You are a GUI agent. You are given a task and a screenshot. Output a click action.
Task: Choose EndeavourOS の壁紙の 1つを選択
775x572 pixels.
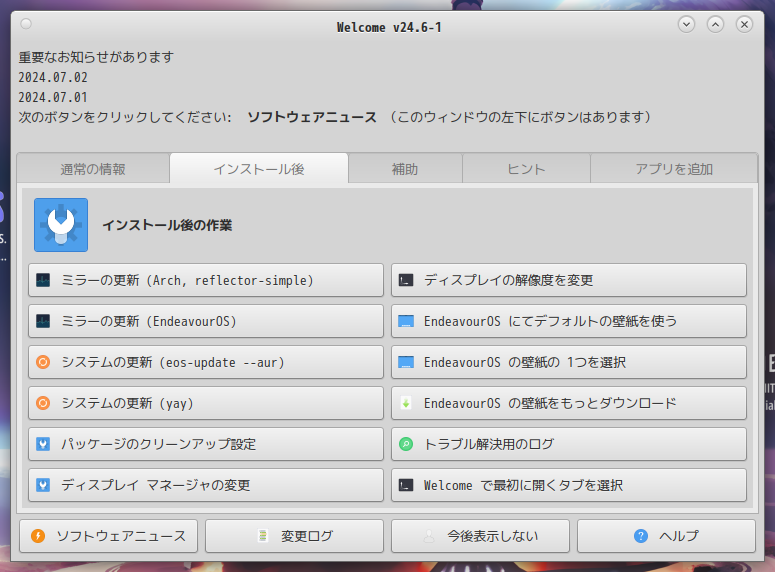click(x=569, y=362)
